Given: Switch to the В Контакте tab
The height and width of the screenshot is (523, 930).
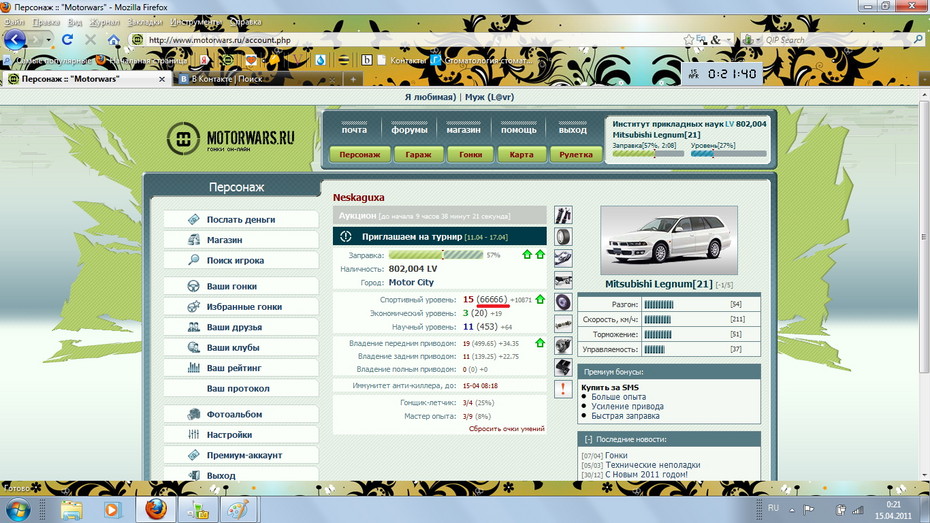Looking at the screenshot, I should tap(225, 78).
